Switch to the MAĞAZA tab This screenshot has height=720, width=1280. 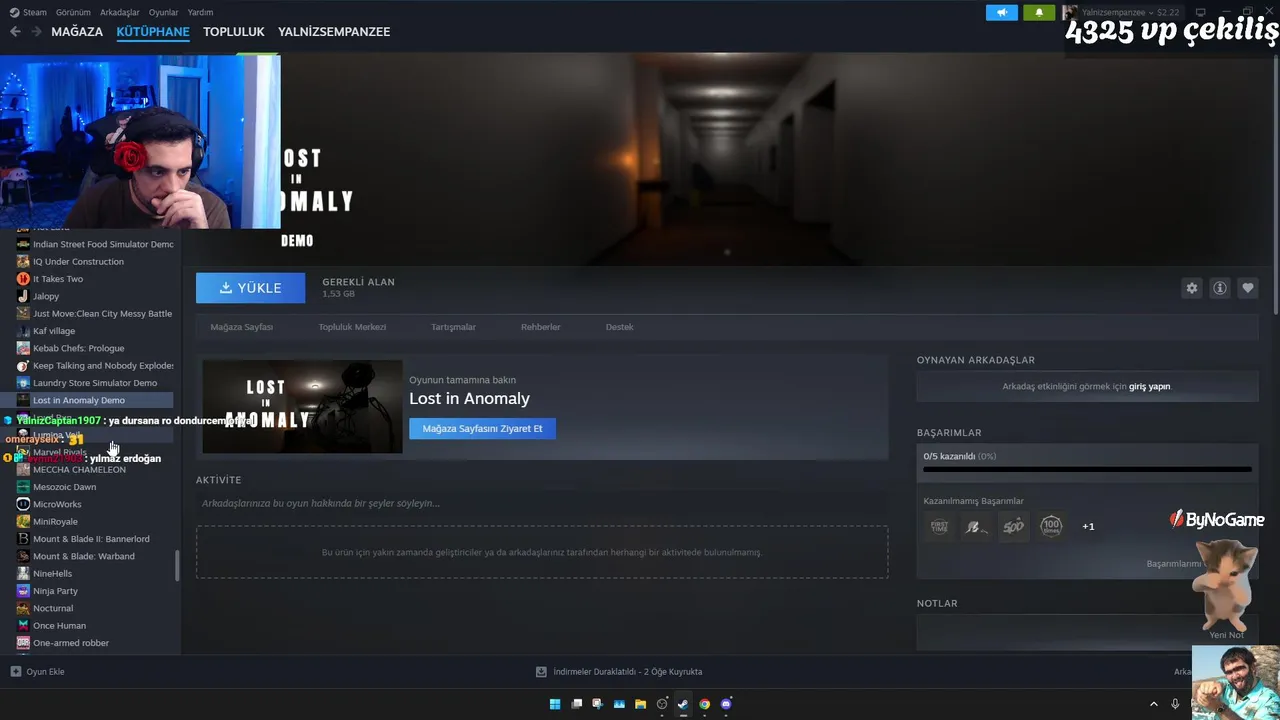[77, 31]
